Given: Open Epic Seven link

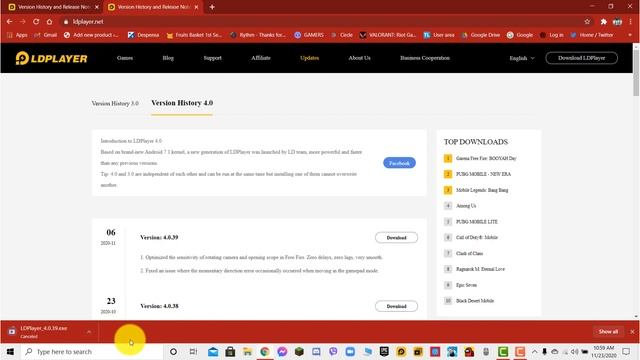Looking at the screenshot, I should pos(466,285).
